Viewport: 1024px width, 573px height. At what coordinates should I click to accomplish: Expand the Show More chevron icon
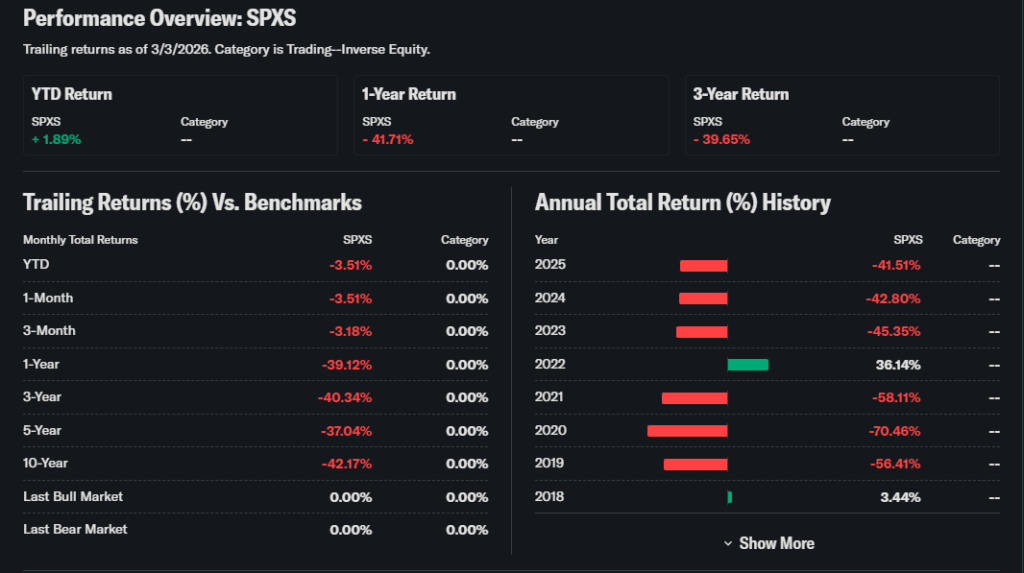[x=728, y=543]
